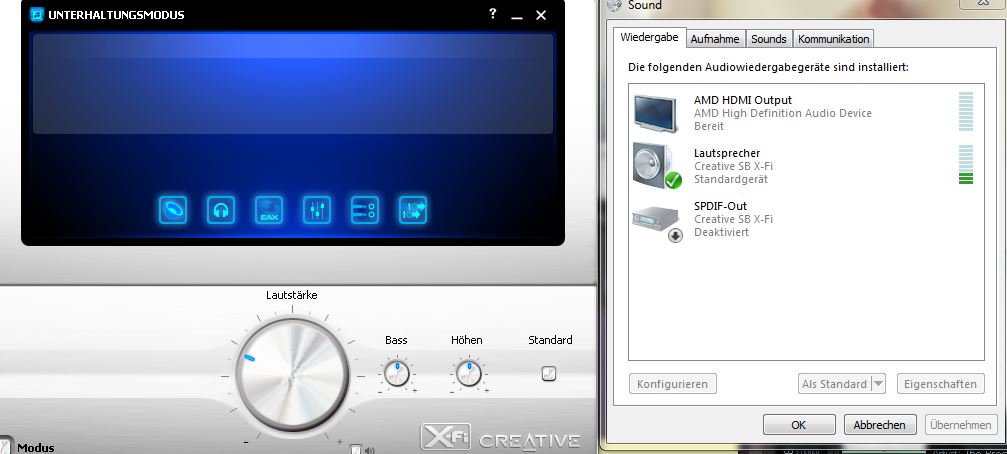
Task: Confirm with the OK button
Action: pos(799,424)
